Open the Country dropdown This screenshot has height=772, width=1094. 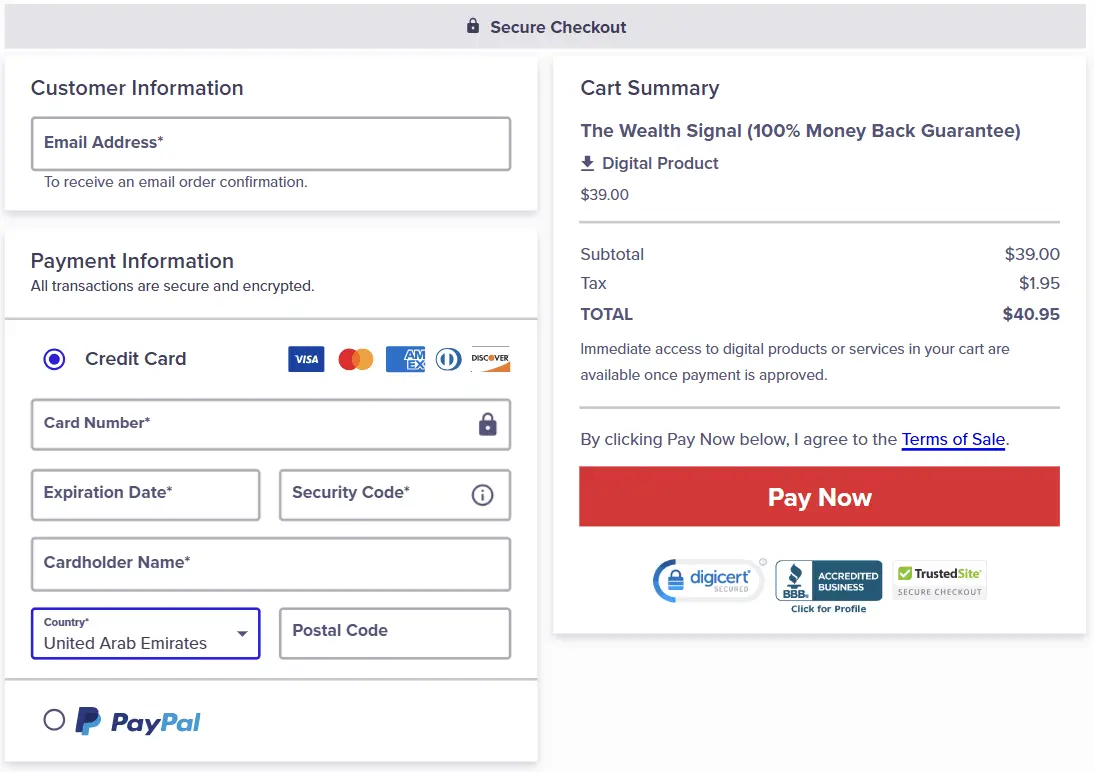[x=241, y=633]
